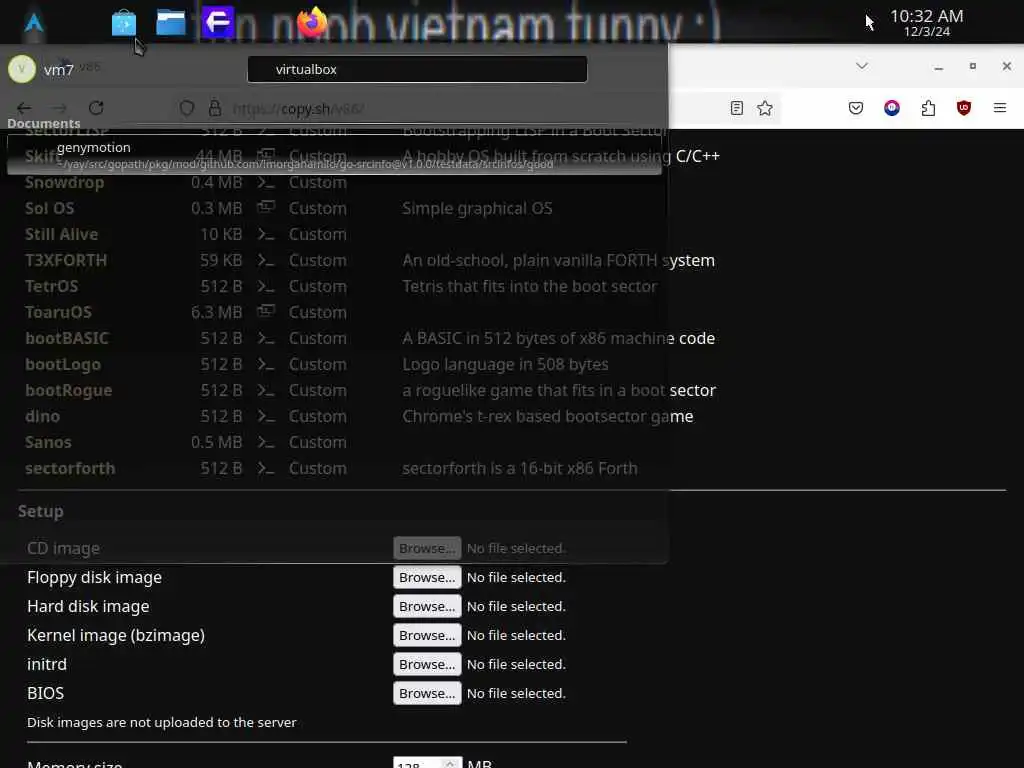Click the virtualbox search field

pyautogui.click(x=417, y=69)
